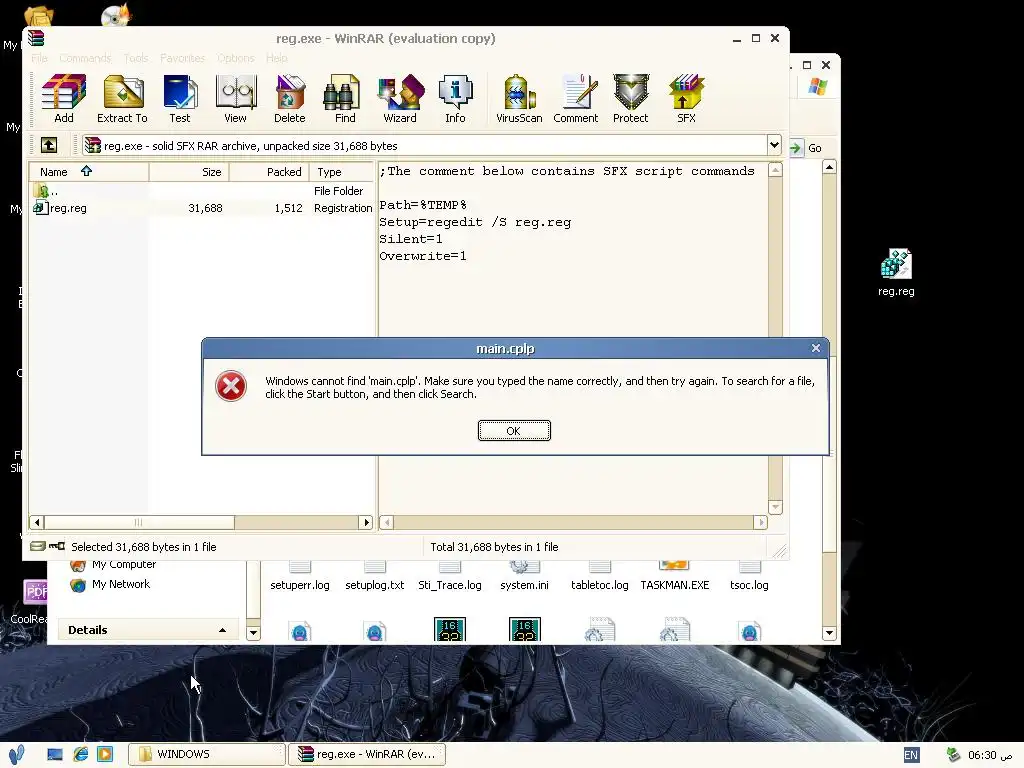Click the Start button on taskbar
The height and width of the screenshot is (768, 1024).
(16, 754)
